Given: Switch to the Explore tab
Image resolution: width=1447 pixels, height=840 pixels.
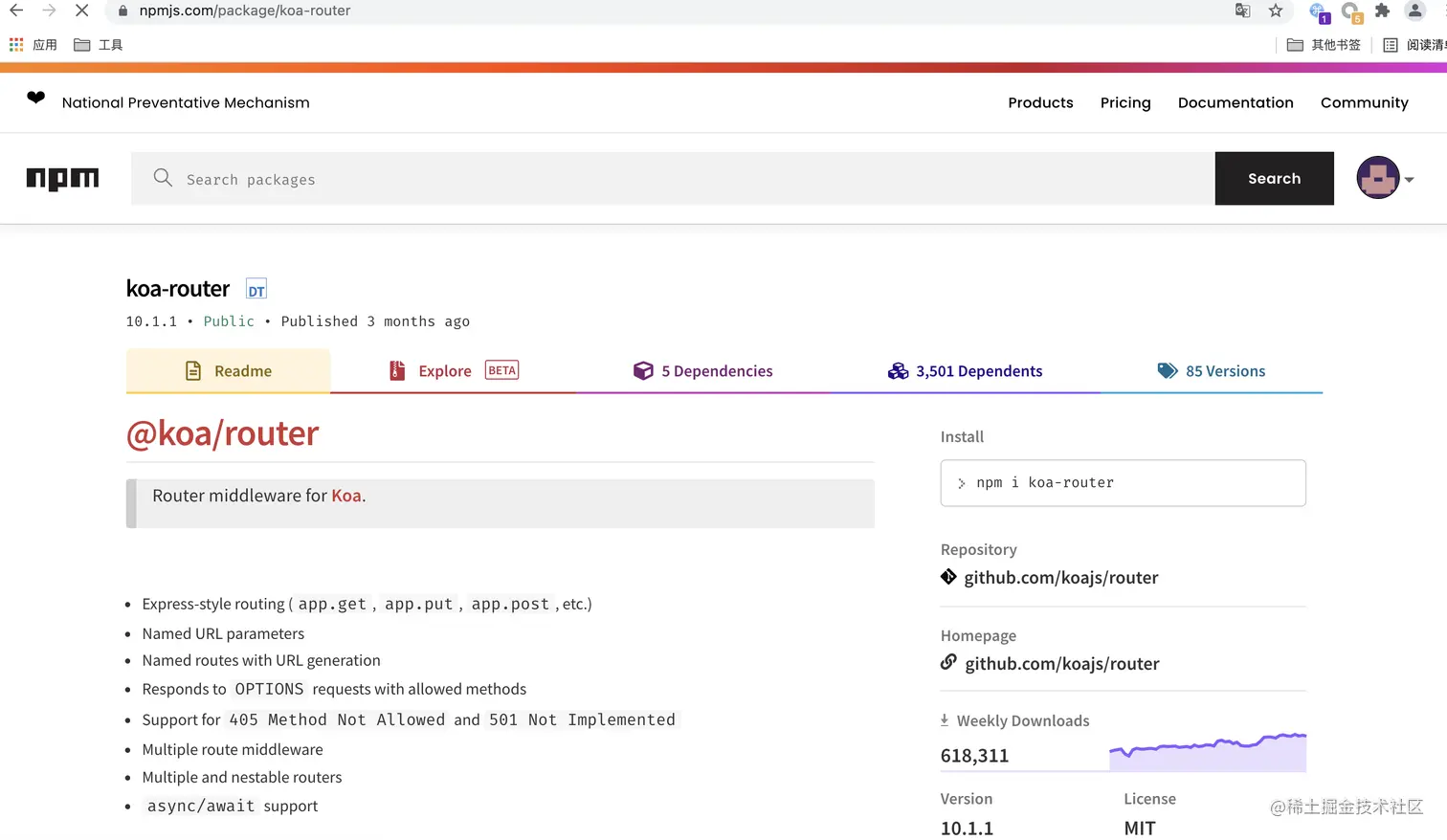Looking at the screenshot, I should (x=454, y=371).
